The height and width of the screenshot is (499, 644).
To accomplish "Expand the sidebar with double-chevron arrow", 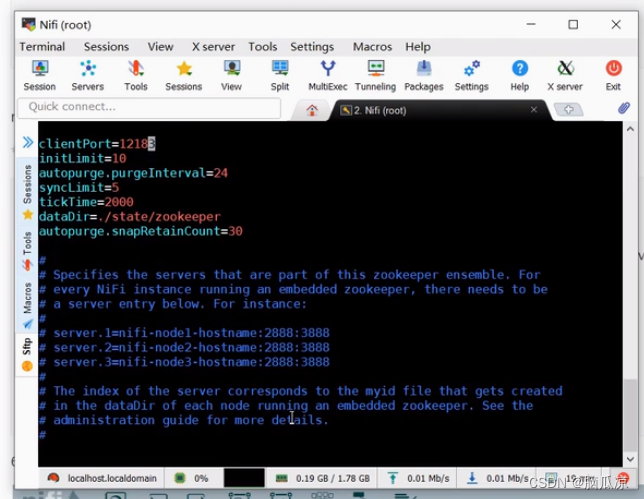I will click(28, 143).
